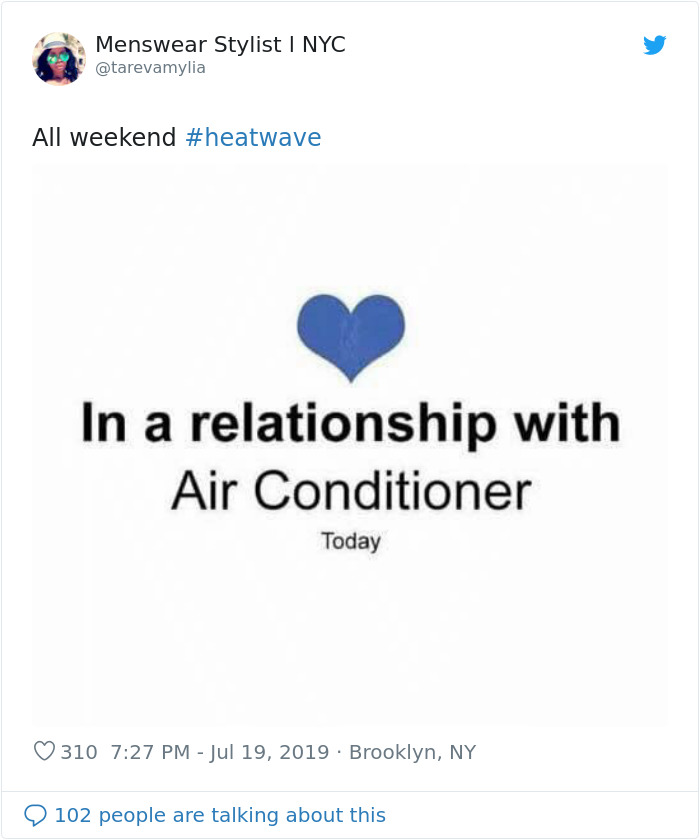Click the Twitter bird logo

tap(655, 45)
